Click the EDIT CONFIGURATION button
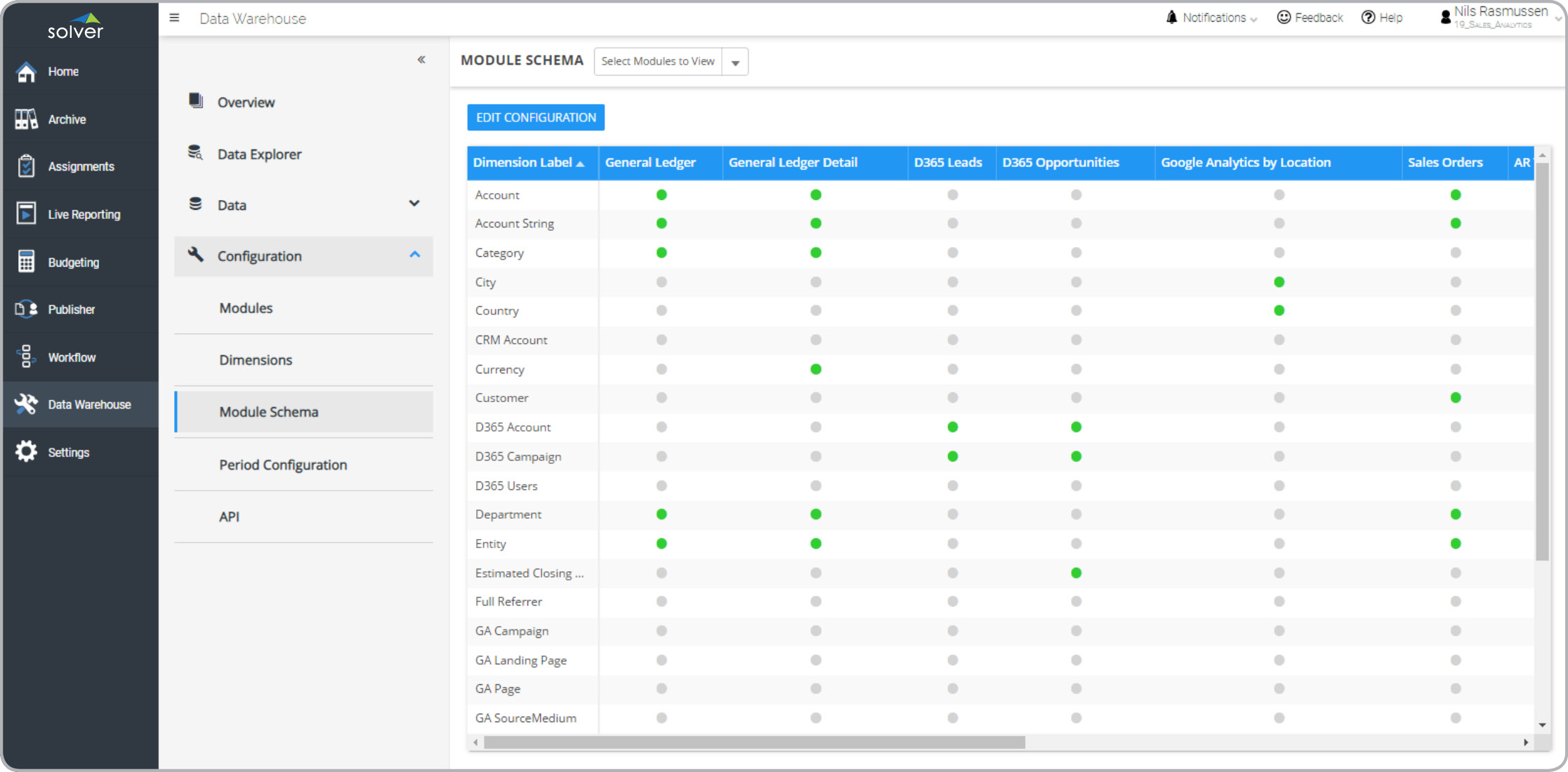Screen dimensions: 1568x772 (536, 117)
